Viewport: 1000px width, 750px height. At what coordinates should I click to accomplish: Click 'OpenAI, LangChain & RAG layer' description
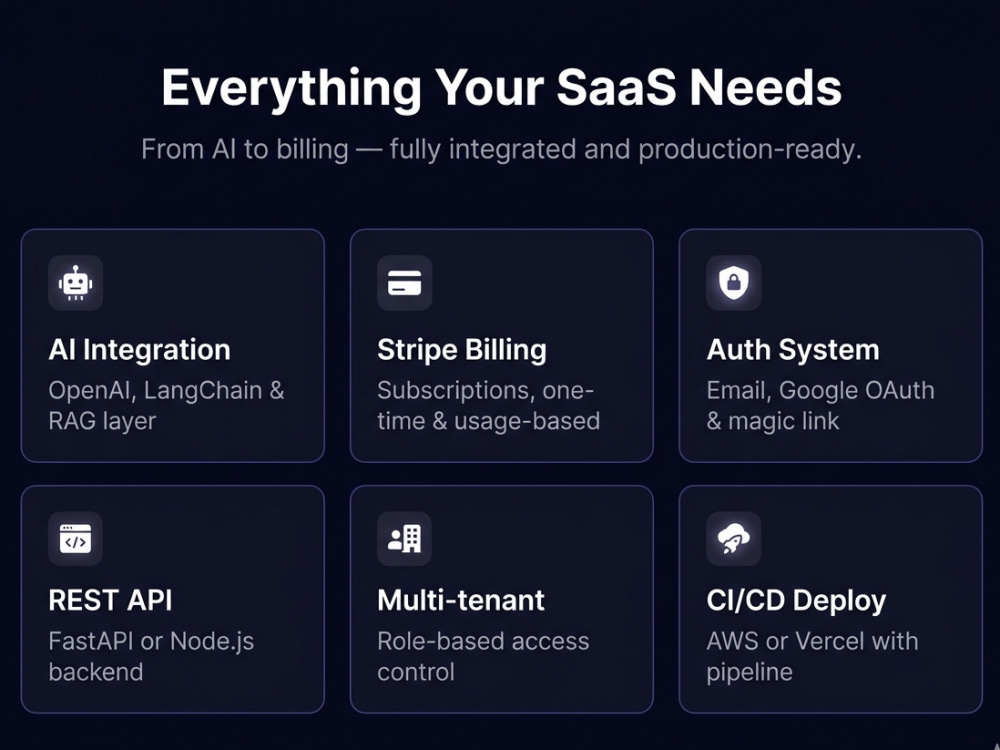click(x=166, y=406)
